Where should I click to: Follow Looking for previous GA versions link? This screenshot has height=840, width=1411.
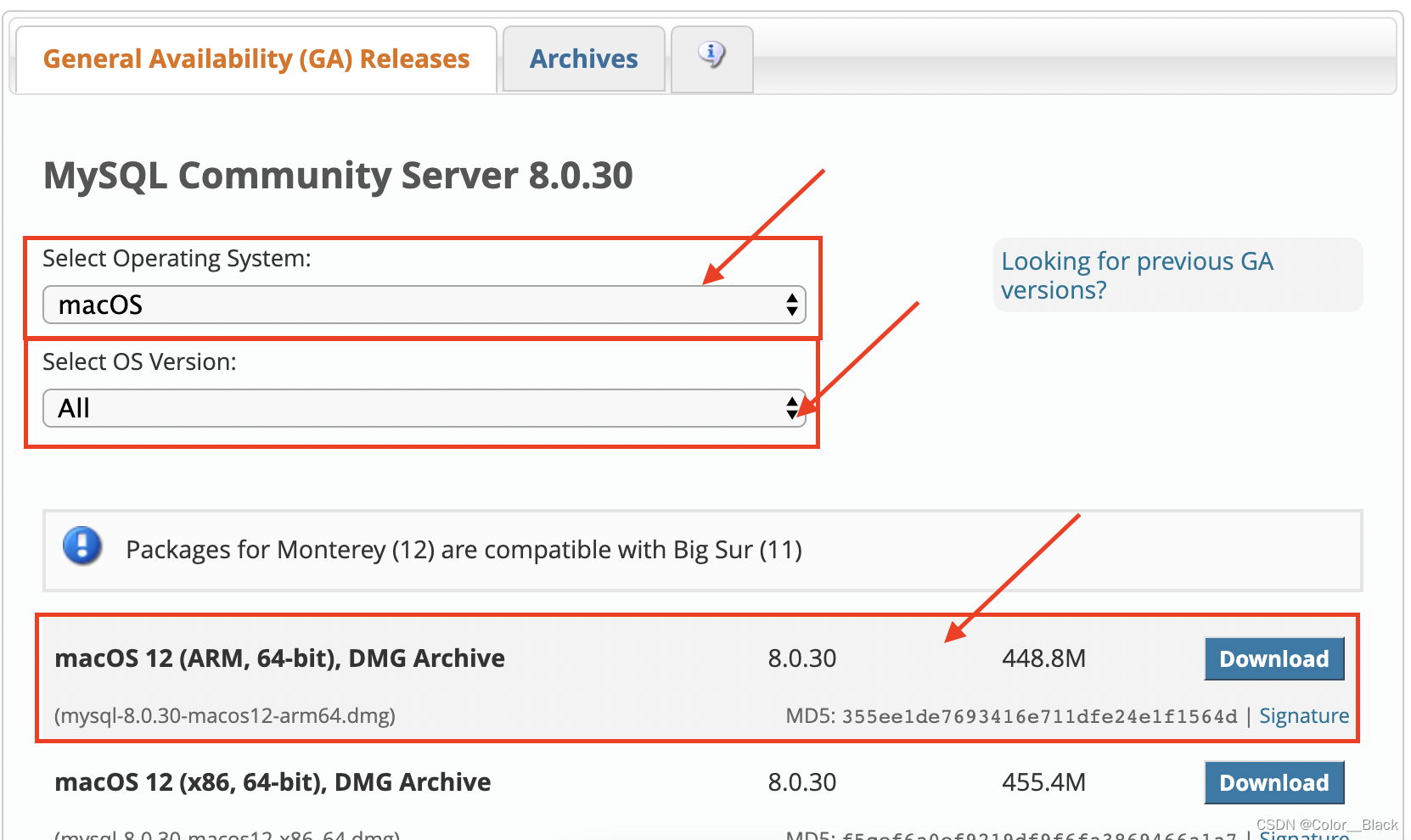click(1137, 276)
